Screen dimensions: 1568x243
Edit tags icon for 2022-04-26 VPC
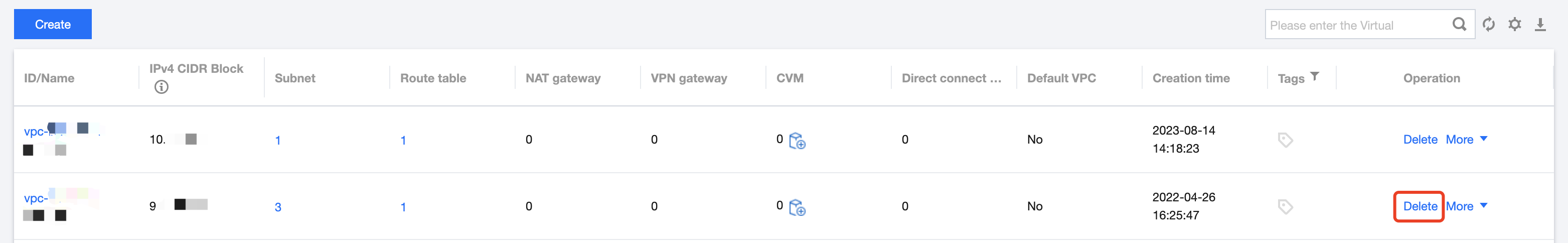click(1285, 207)
